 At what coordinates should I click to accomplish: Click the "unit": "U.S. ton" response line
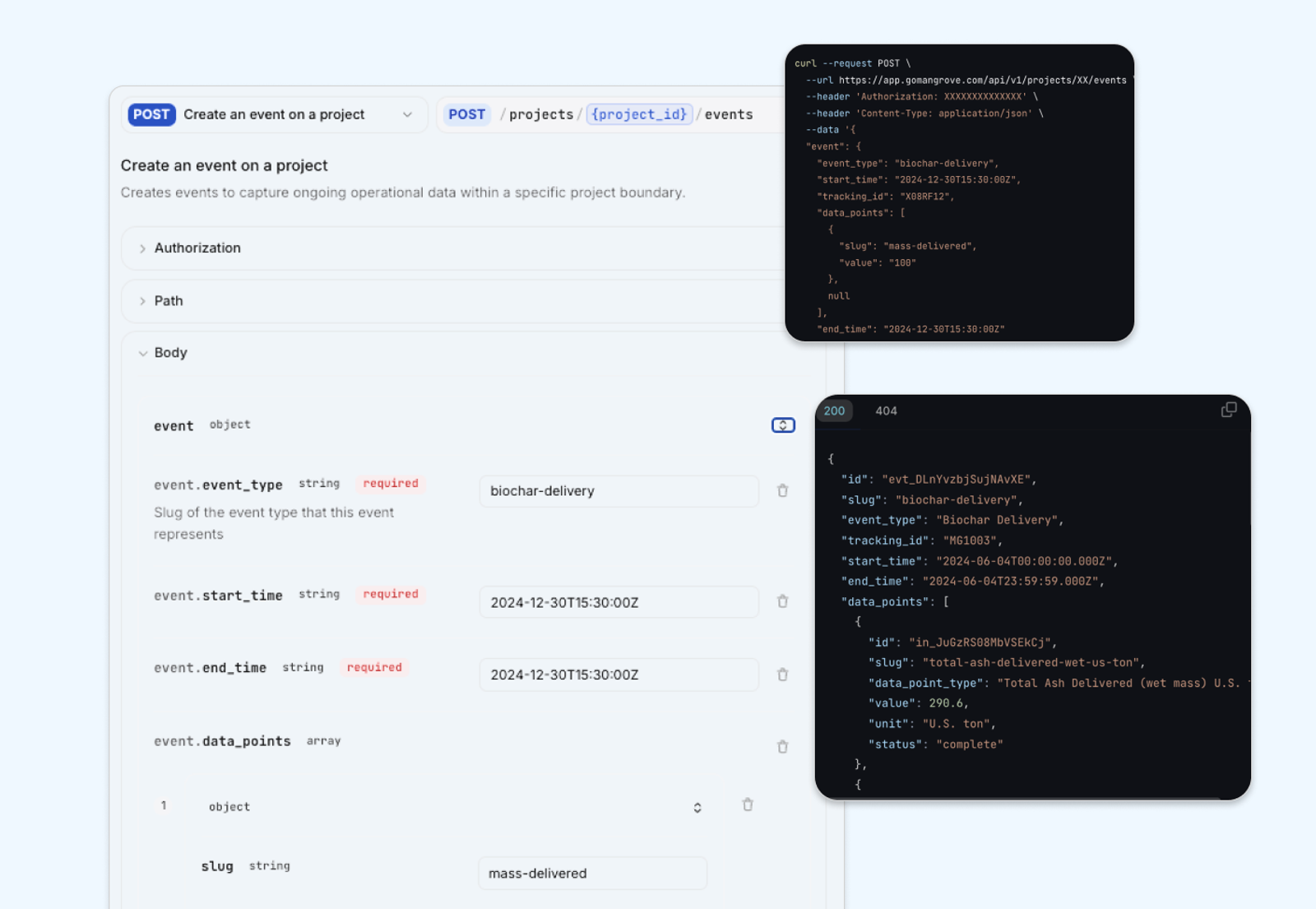coord(933,724)
